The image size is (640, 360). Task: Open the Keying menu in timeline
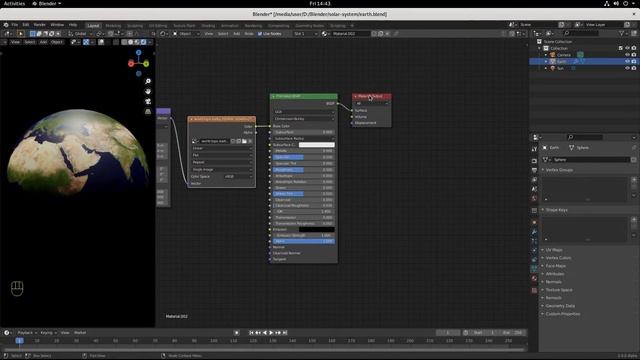point(48,333)
